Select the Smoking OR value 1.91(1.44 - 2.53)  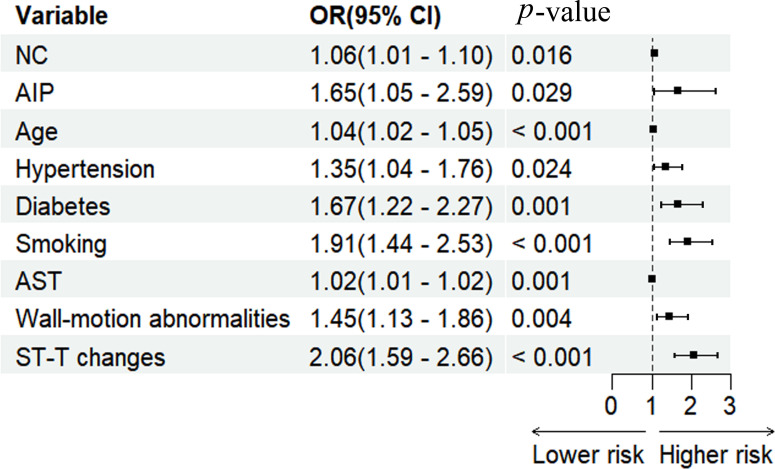tap(401, 244)
